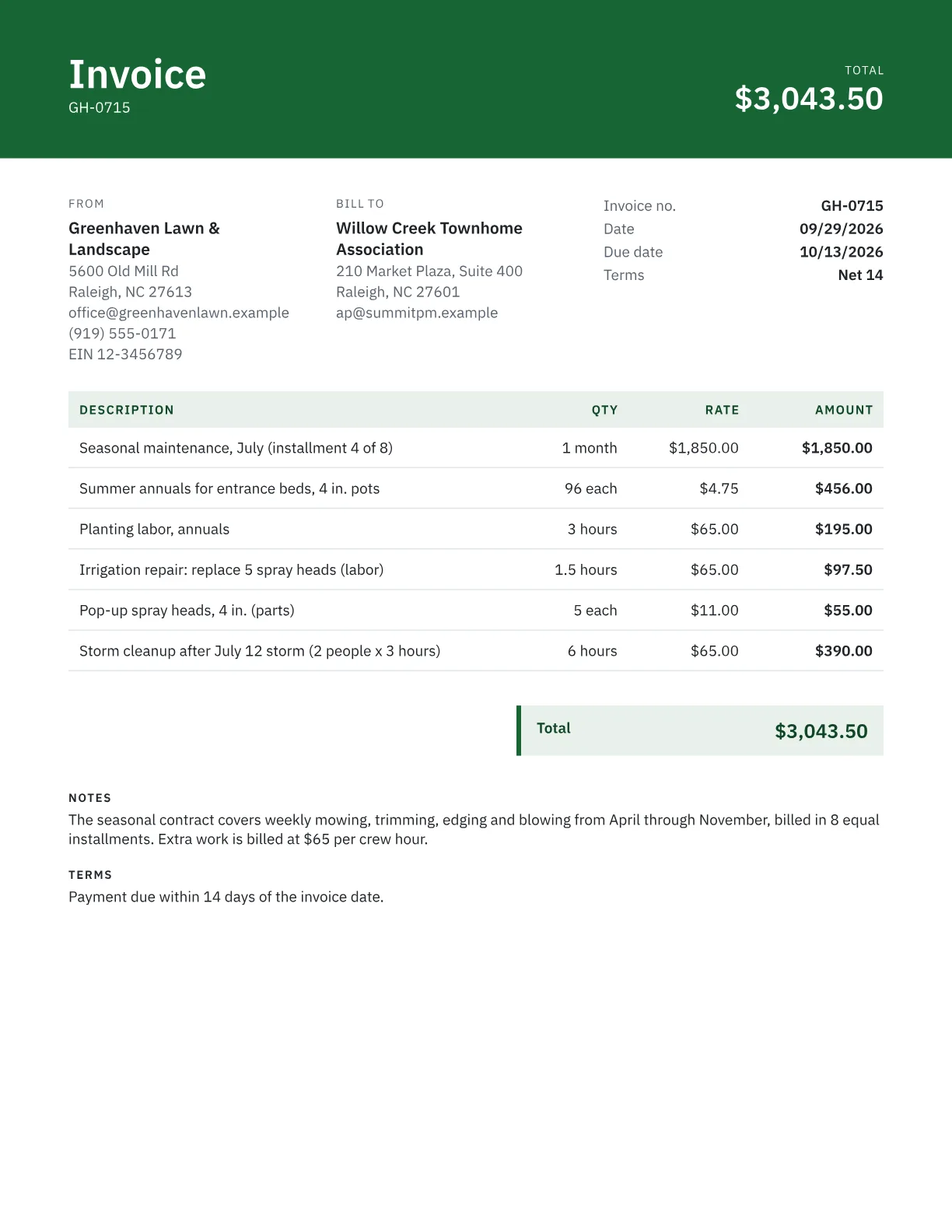The height and width of the screenshot is (1232, 952).
Task: Select Willow Creek Townhome Association name
Action: coord(429,239)
